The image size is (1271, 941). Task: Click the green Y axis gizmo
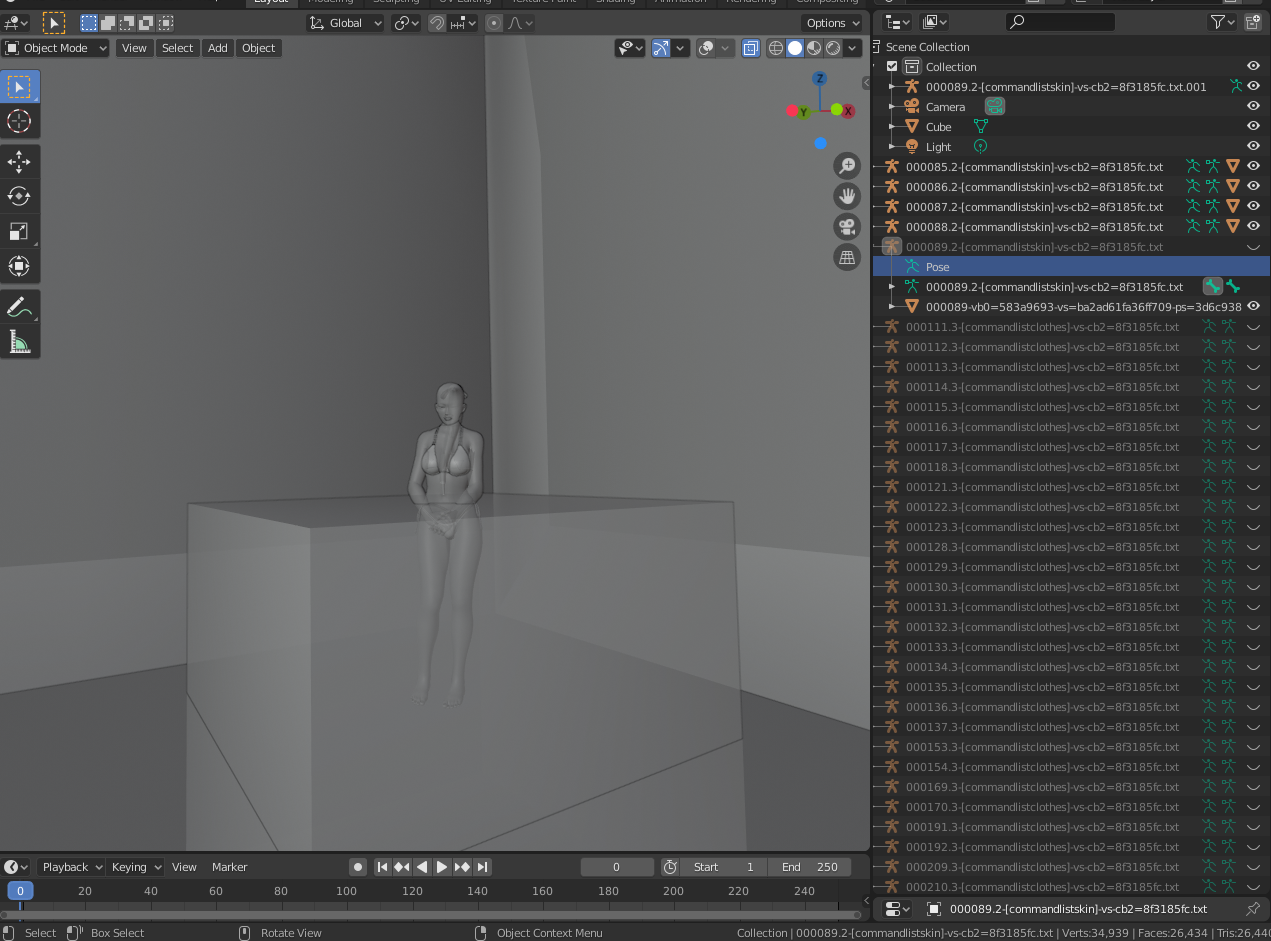coord(803,112)
